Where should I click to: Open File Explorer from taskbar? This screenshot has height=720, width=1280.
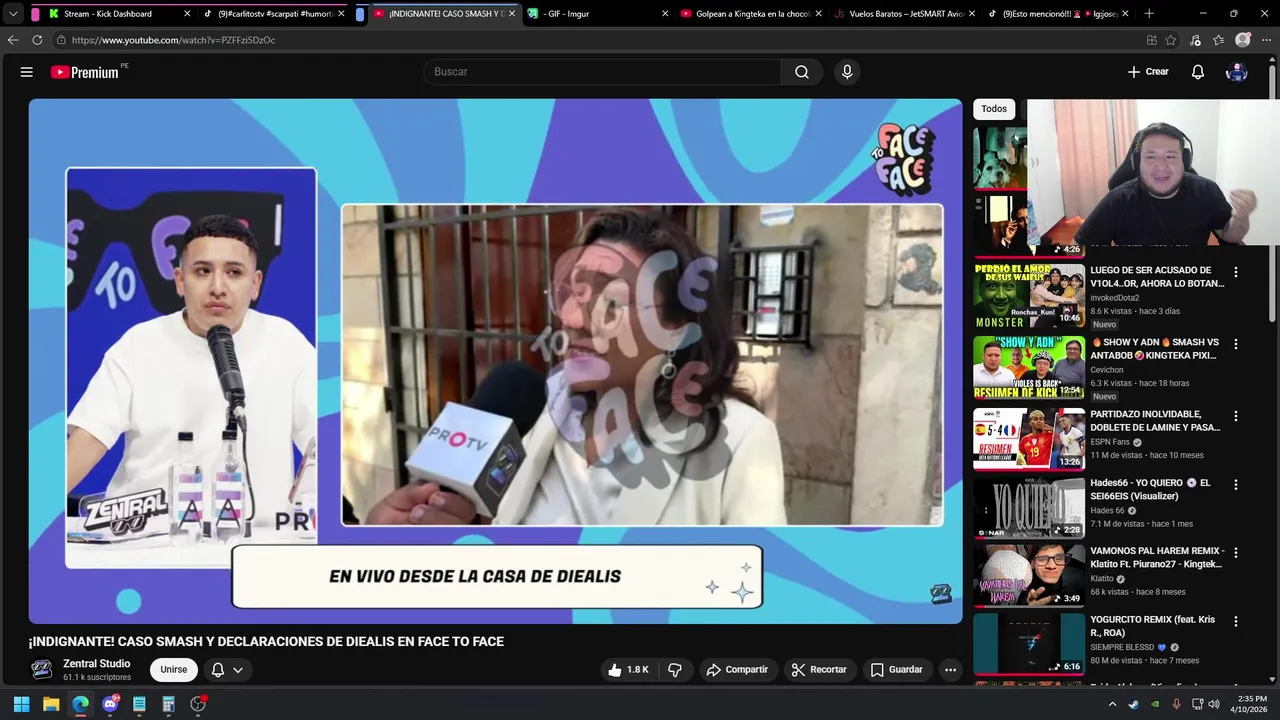tap(51, 704)
